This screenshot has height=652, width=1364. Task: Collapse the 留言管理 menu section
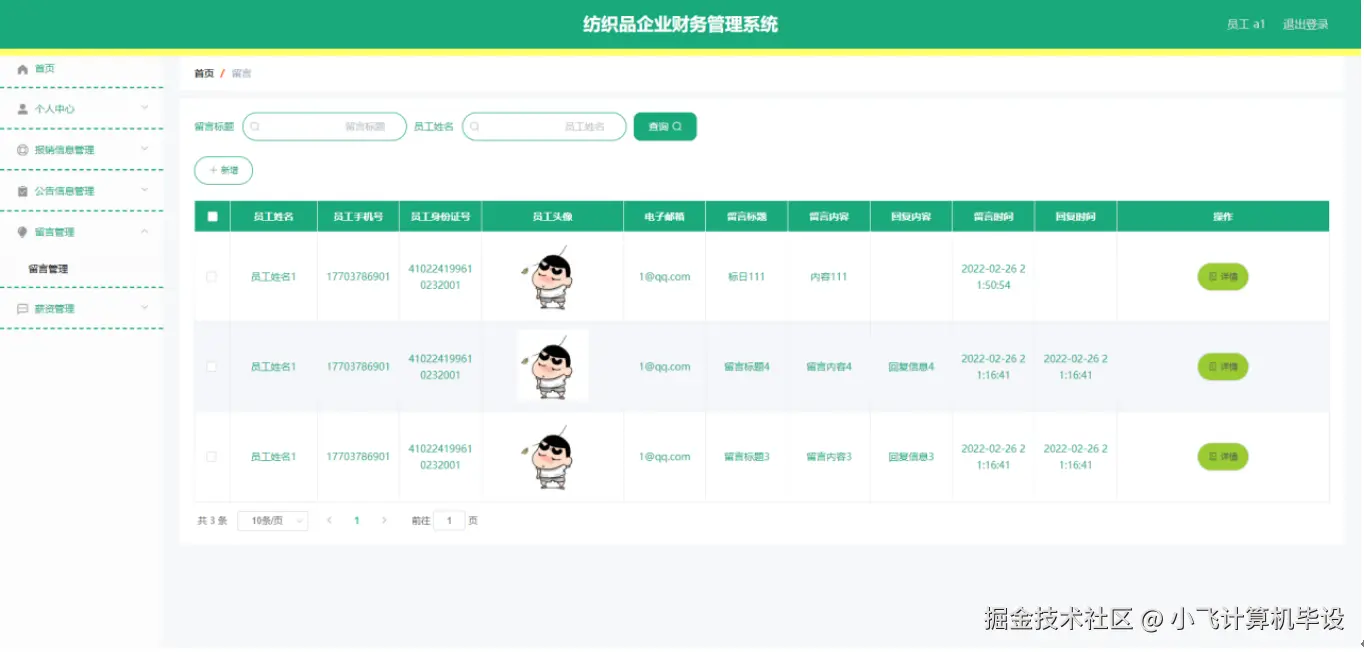144,231
